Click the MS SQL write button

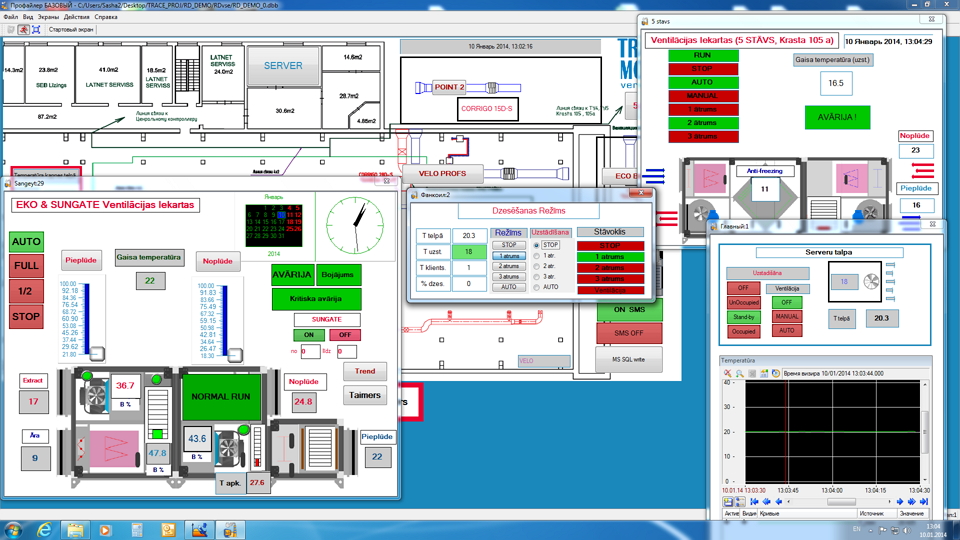[x=629, y=359]
